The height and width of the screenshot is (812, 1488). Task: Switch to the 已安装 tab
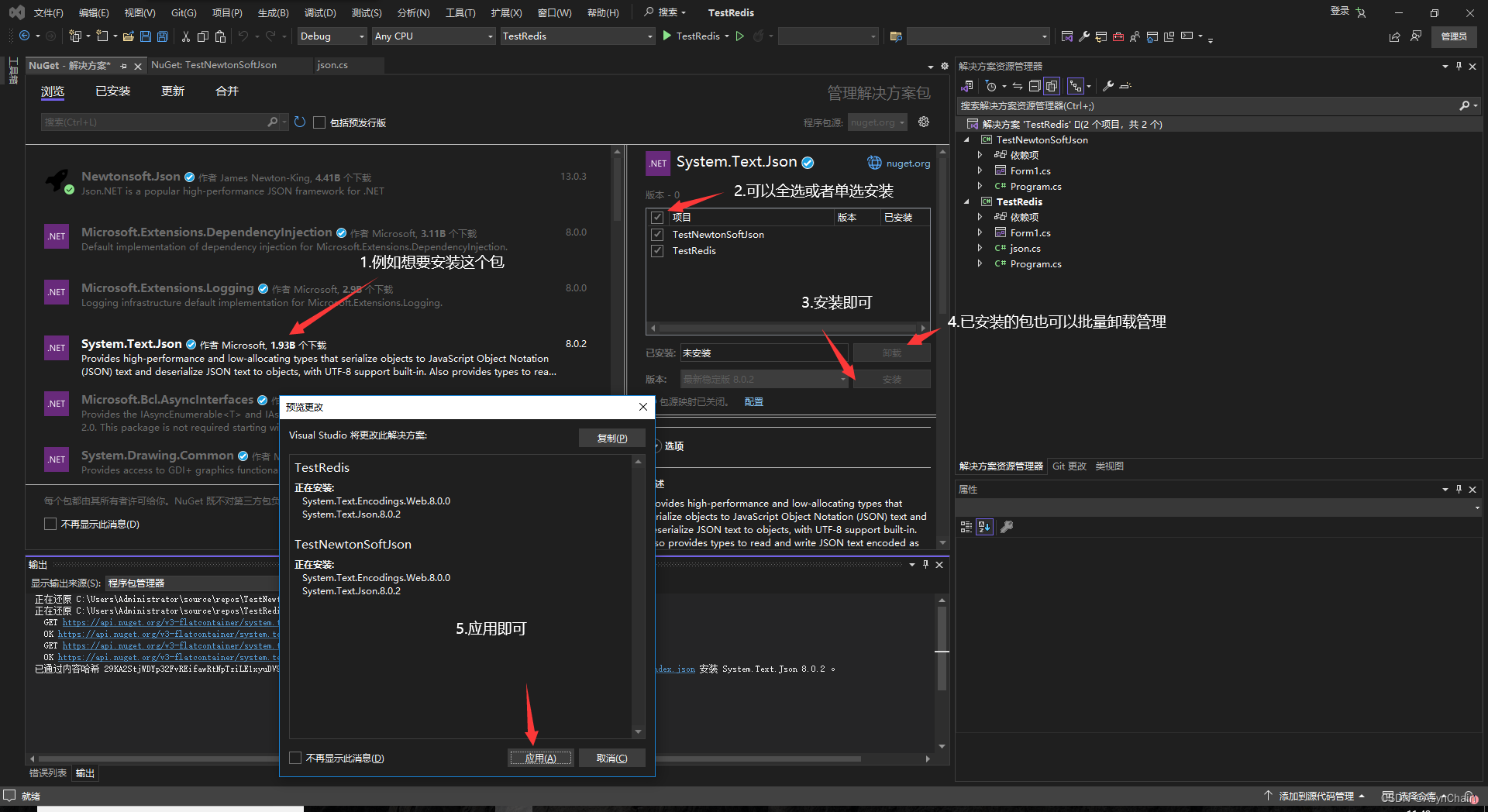(112, 91)
